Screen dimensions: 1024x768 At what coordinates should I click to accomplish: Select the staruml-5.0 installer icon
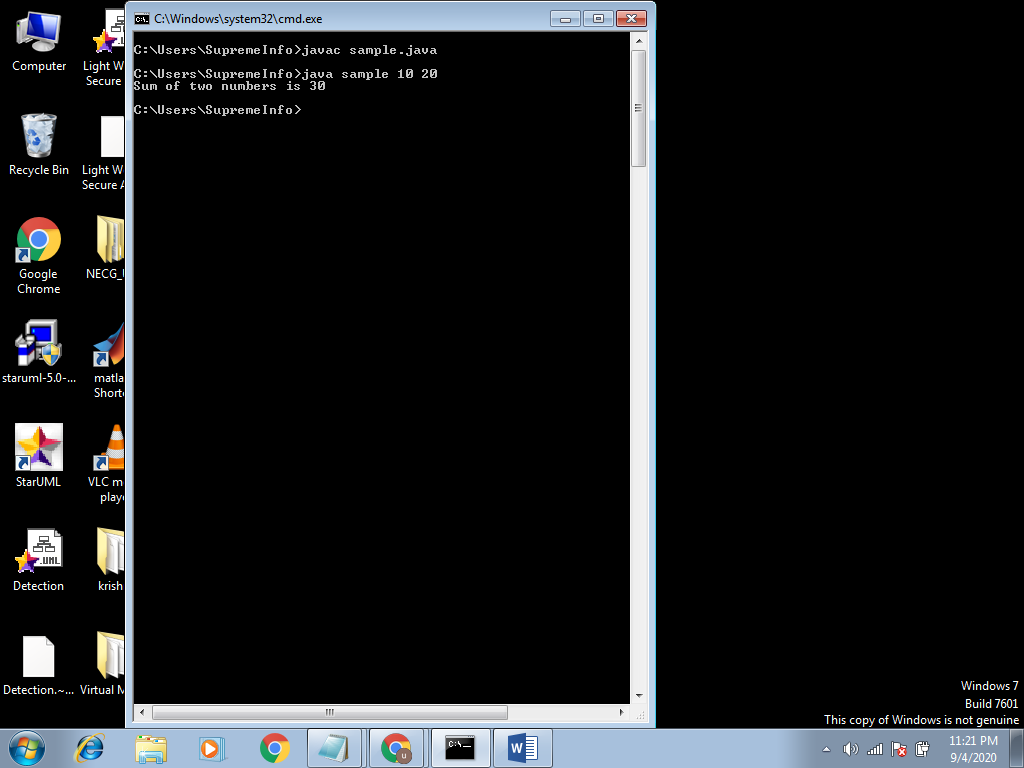click(37, 345)
